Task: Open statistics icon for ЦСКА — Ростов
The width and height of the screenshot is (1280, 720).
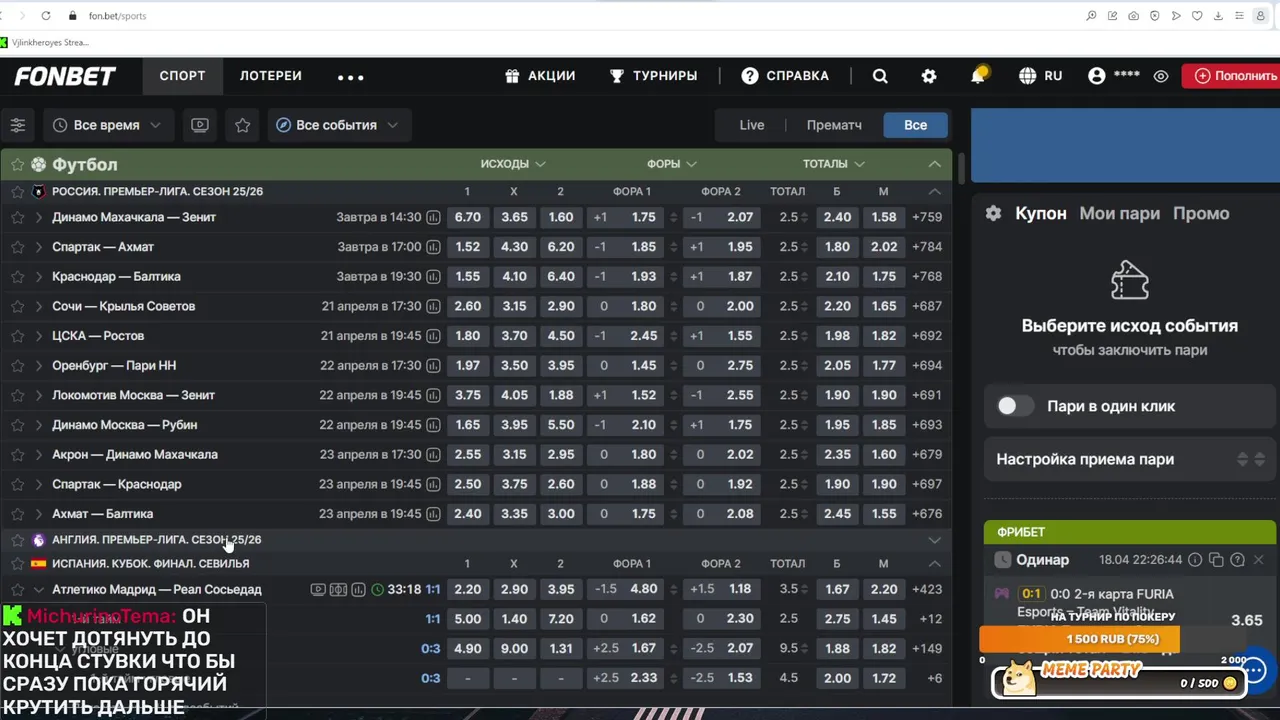Action: [x=433, y=336]
